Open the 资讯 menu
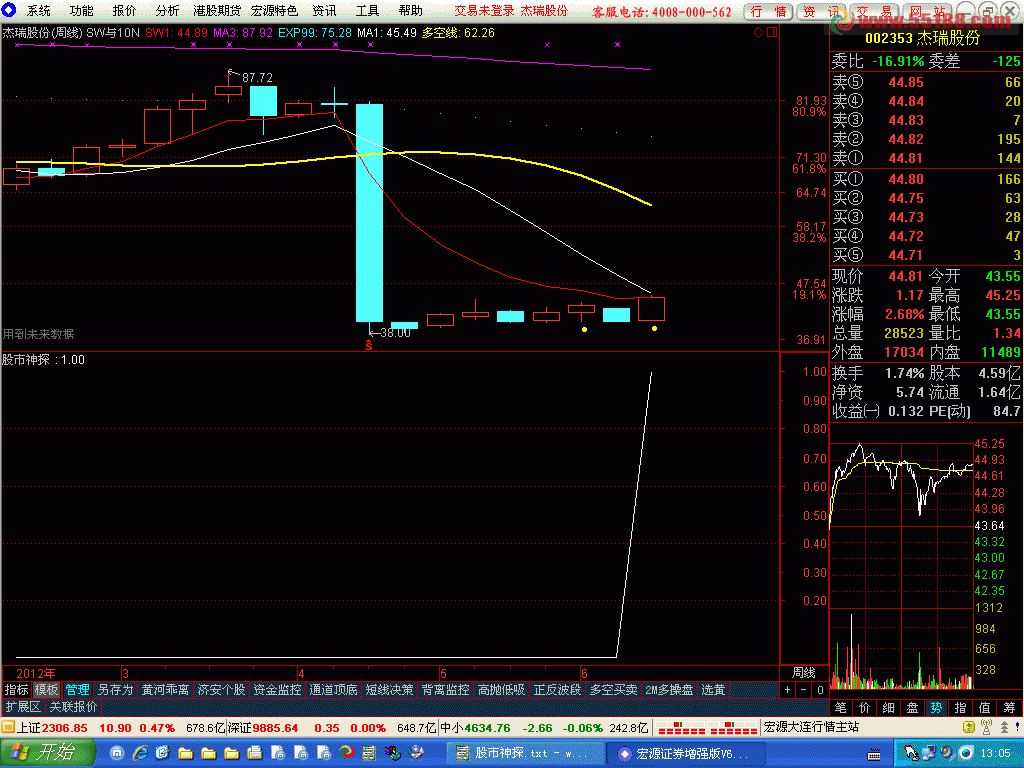1024x768 pixels. pyautogui.click(x=325, y=10)
